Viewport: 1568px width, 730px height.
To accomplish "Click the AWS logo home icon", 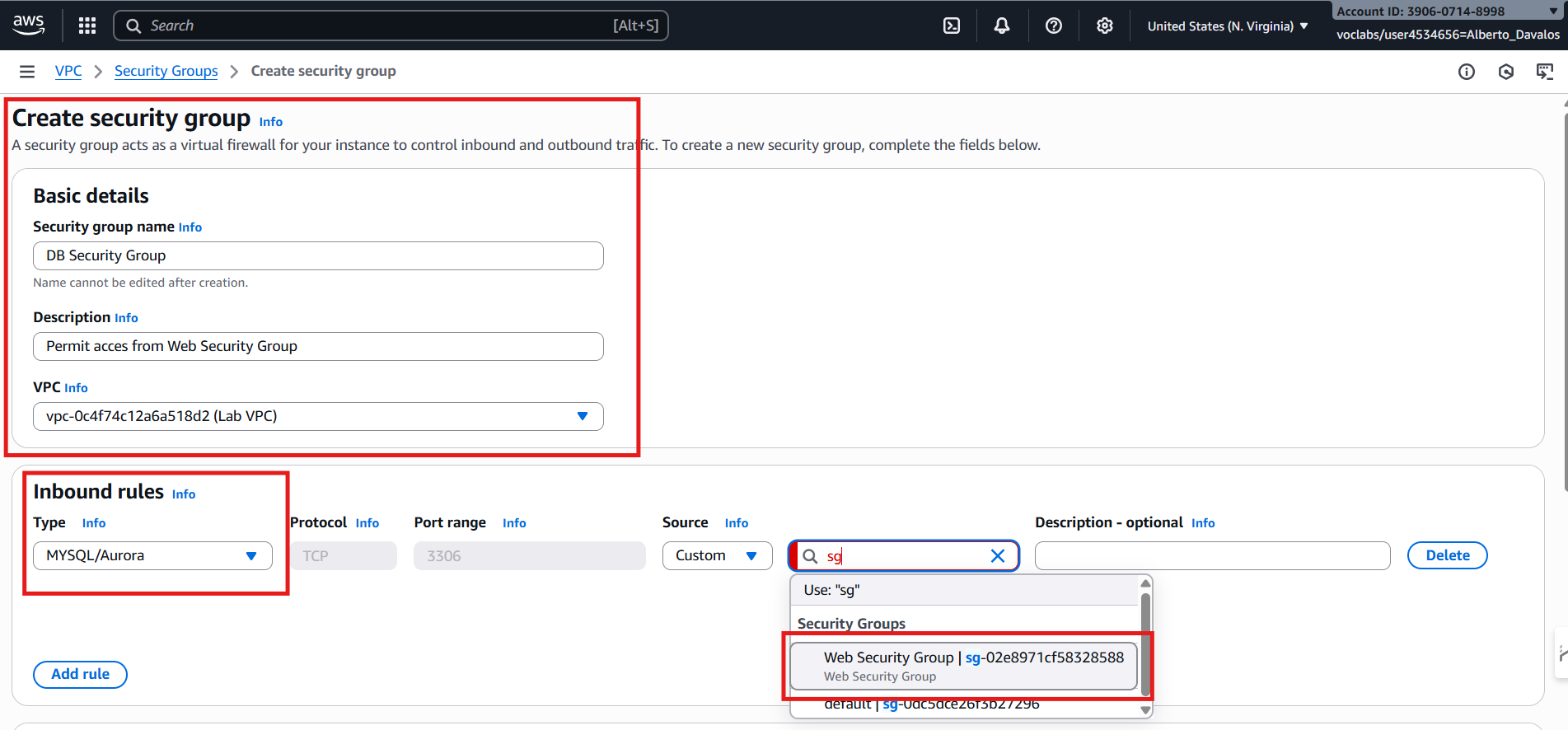I will (29, 25).
